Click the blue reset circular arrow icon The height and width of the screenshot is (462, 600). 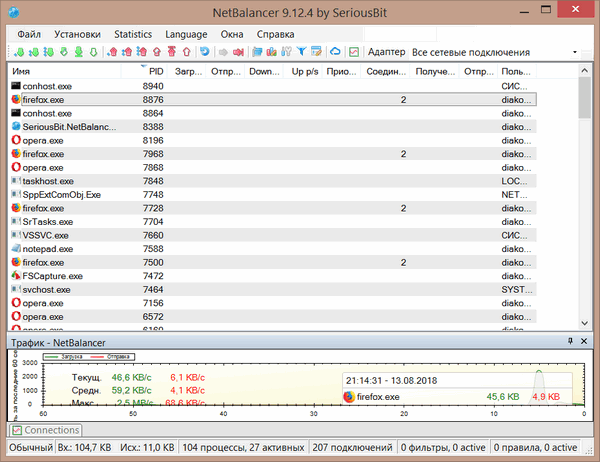(205, 51)
